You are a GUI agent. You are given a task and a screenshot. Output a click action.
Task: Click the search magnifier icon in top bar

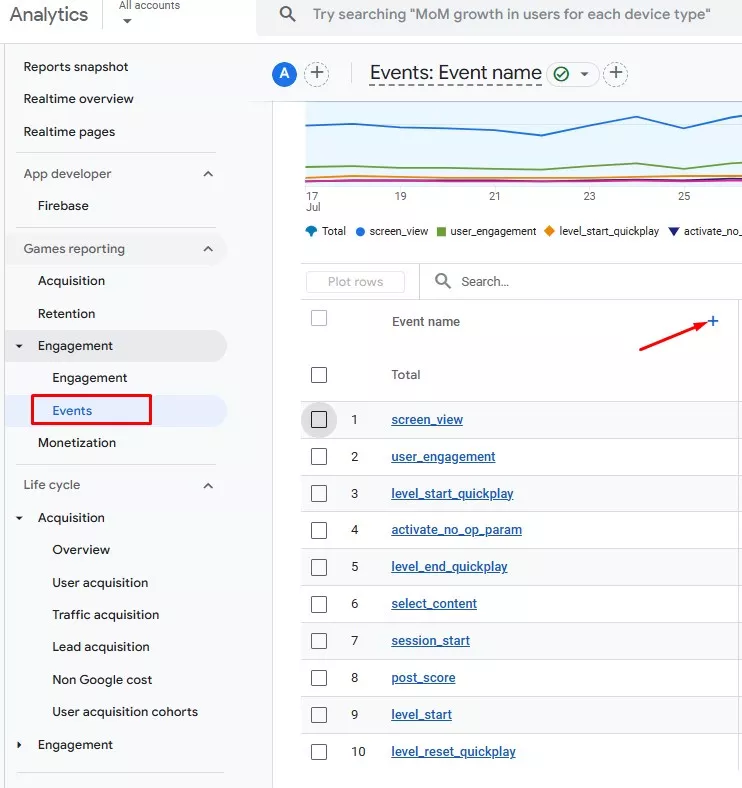[288, 14]
